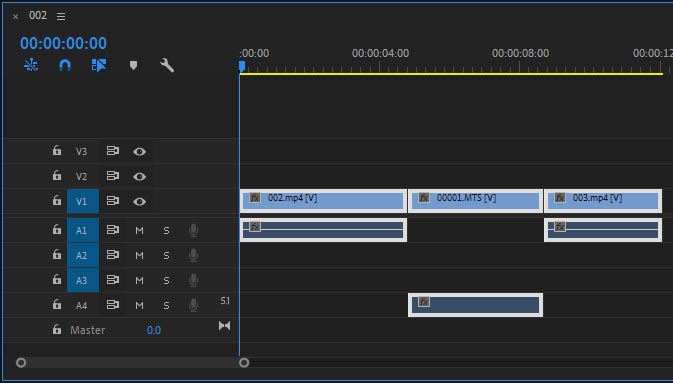Mute track A2

pos(139,255)
